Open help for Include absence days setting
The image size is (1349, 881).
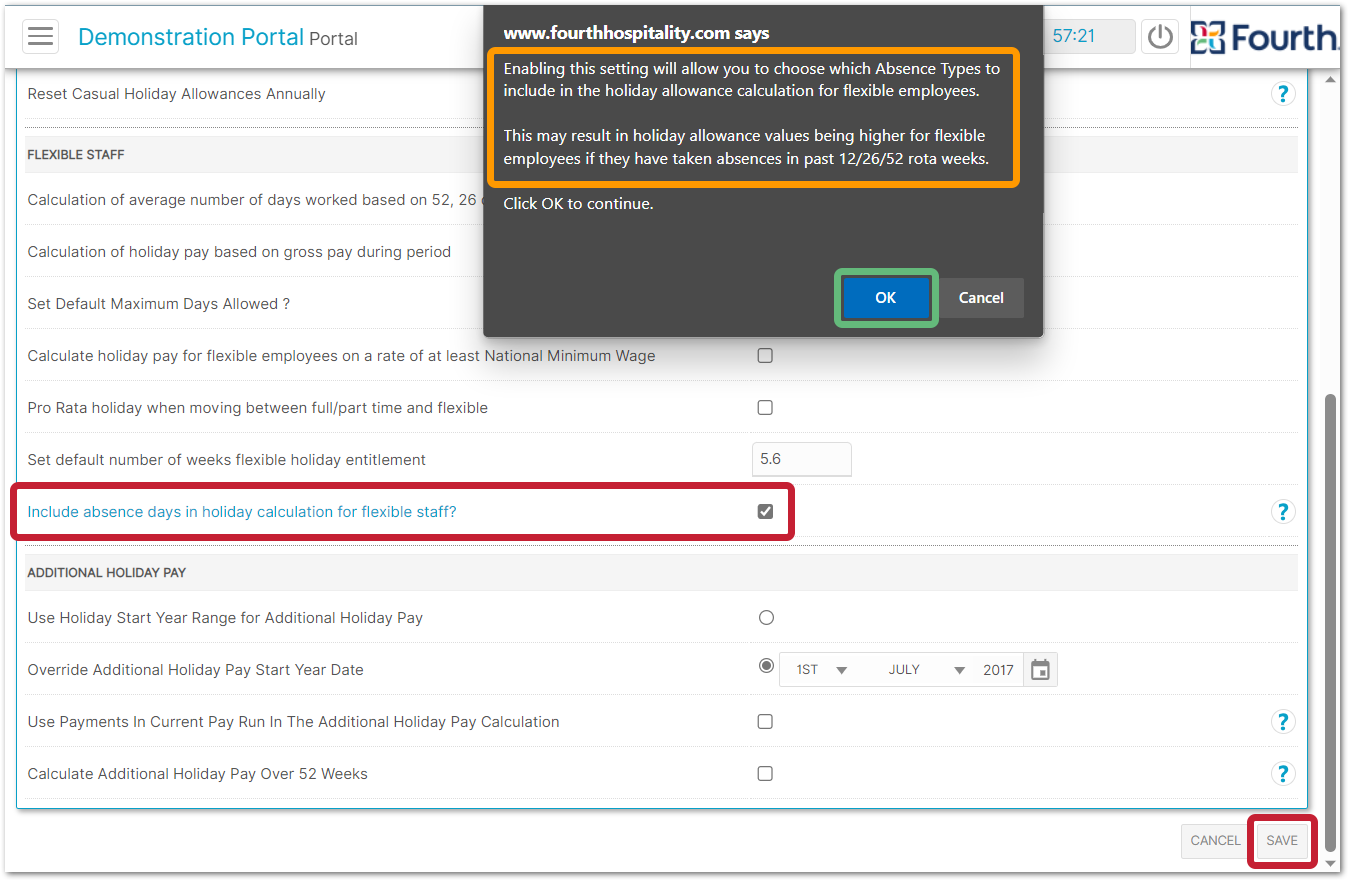pos(1282,512)
